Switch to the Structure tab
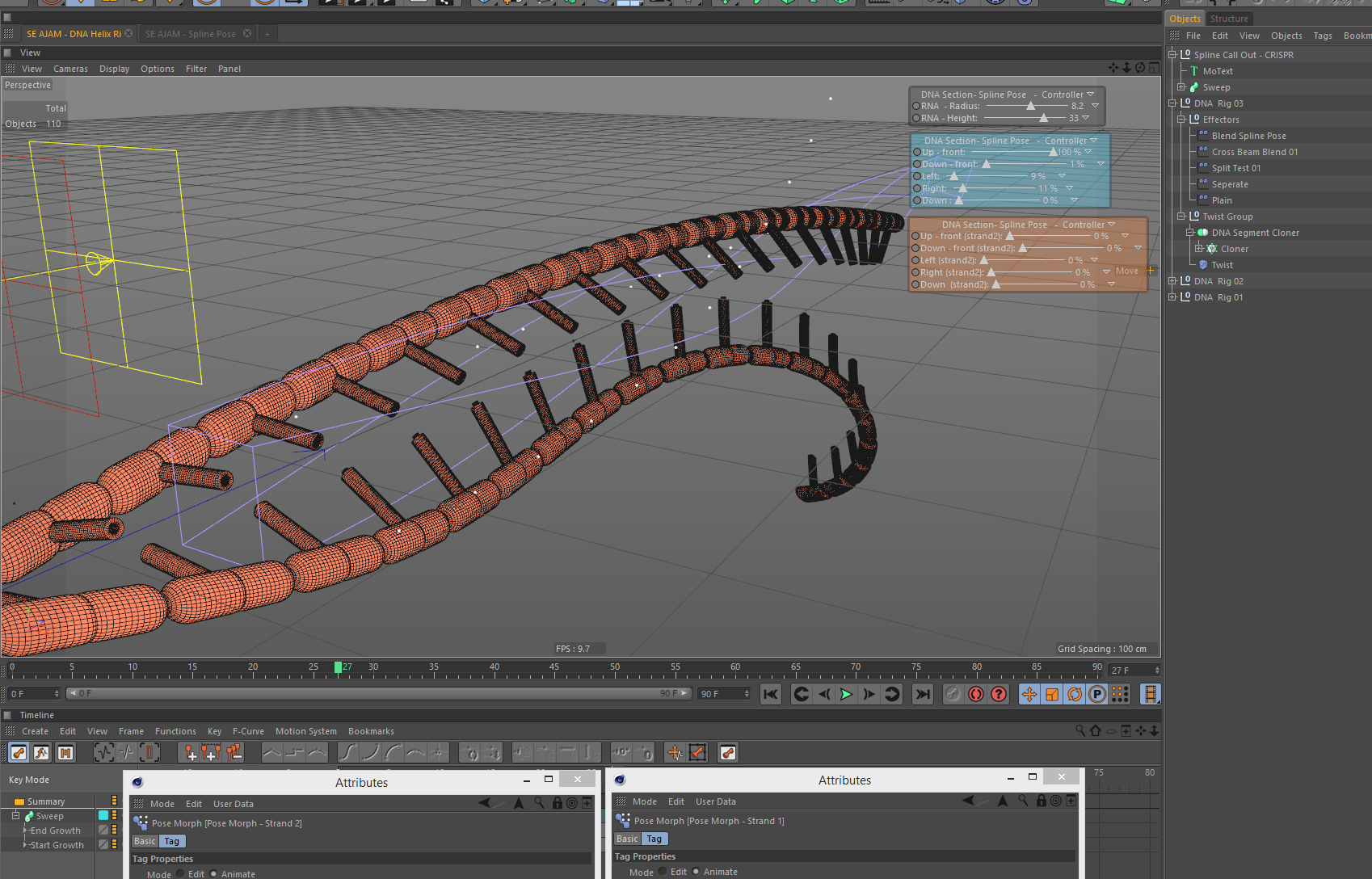This screenshot has height=879, width=1372. coord(1228,19)
